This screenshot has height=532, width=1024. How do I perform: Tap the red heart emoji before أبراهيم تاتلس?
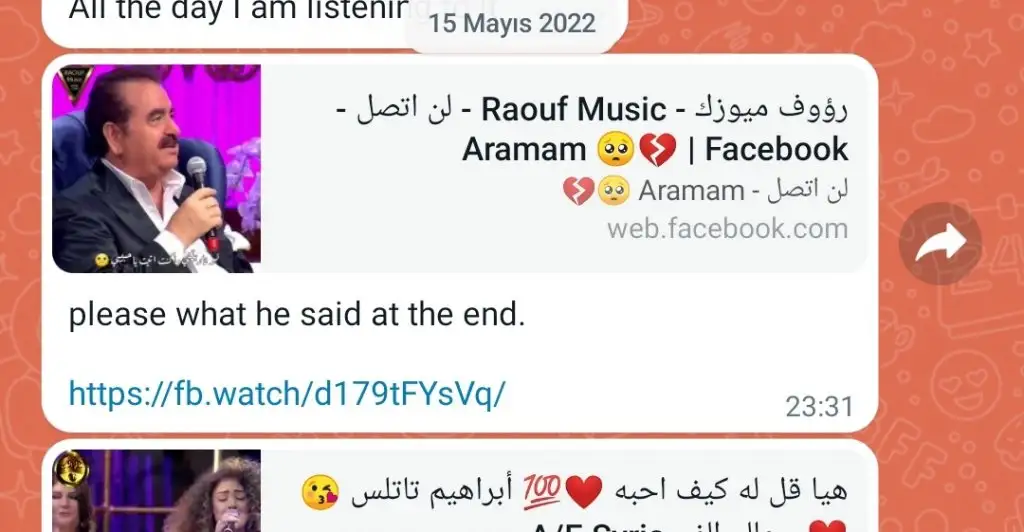pyautogui.click(x=584, y=492)
